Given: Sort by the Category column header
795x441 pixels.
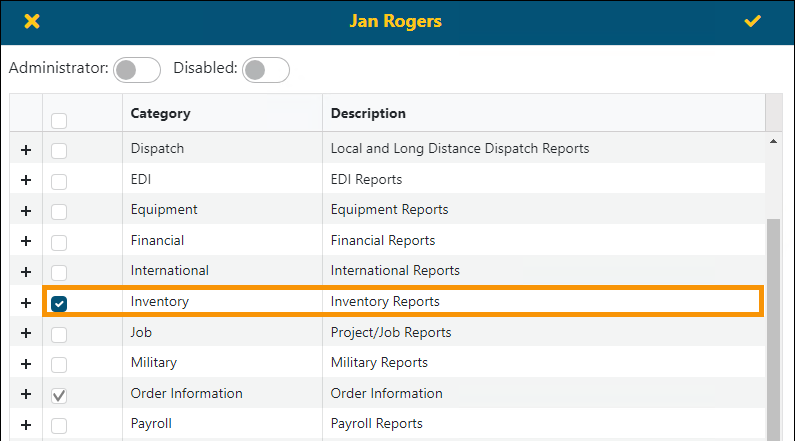Looking at the screenshot, I should [160, 113].
